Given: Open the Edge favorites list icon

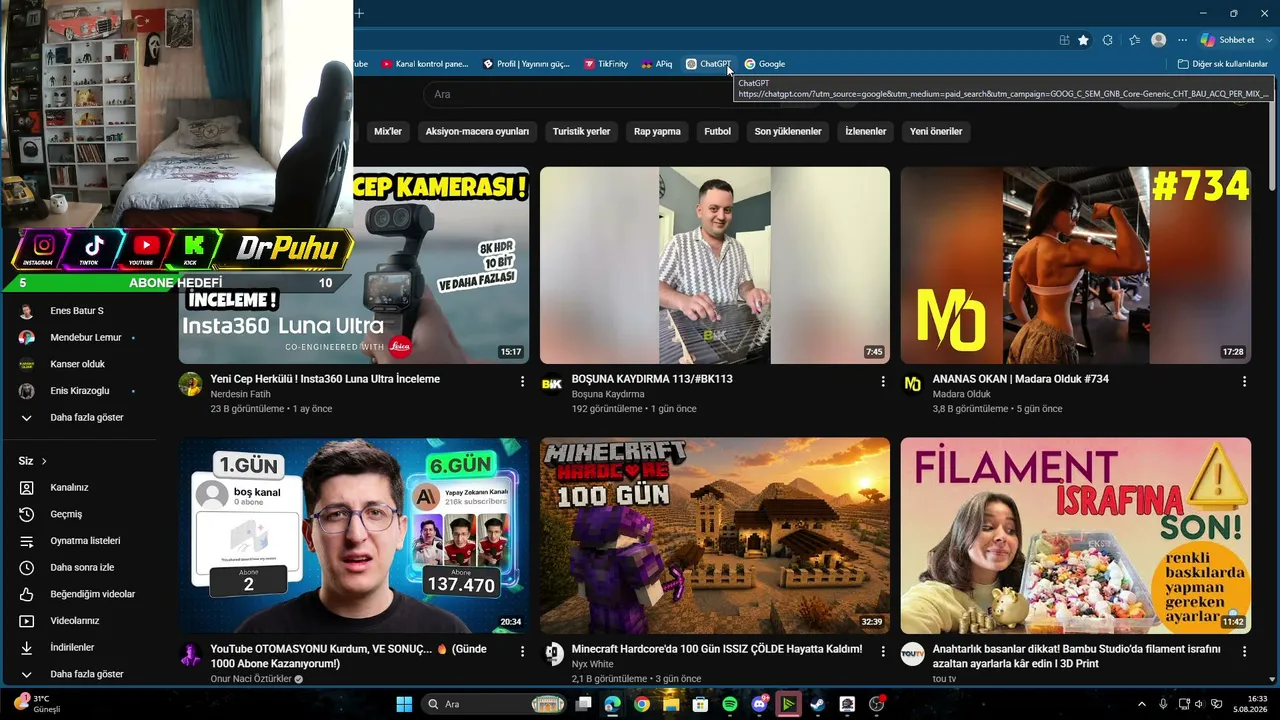Looking at the screenshot, I should point(1134,40).
